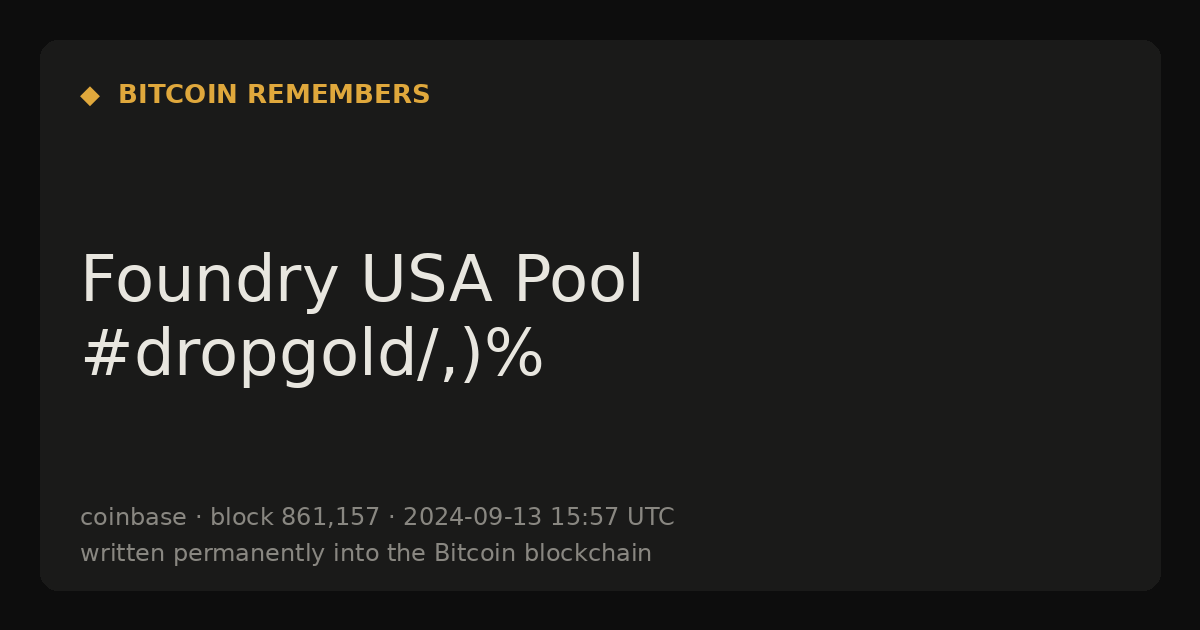Click the date 2024-09-13 in the footer
This screenshot has height=630, width=1200.
472,518
